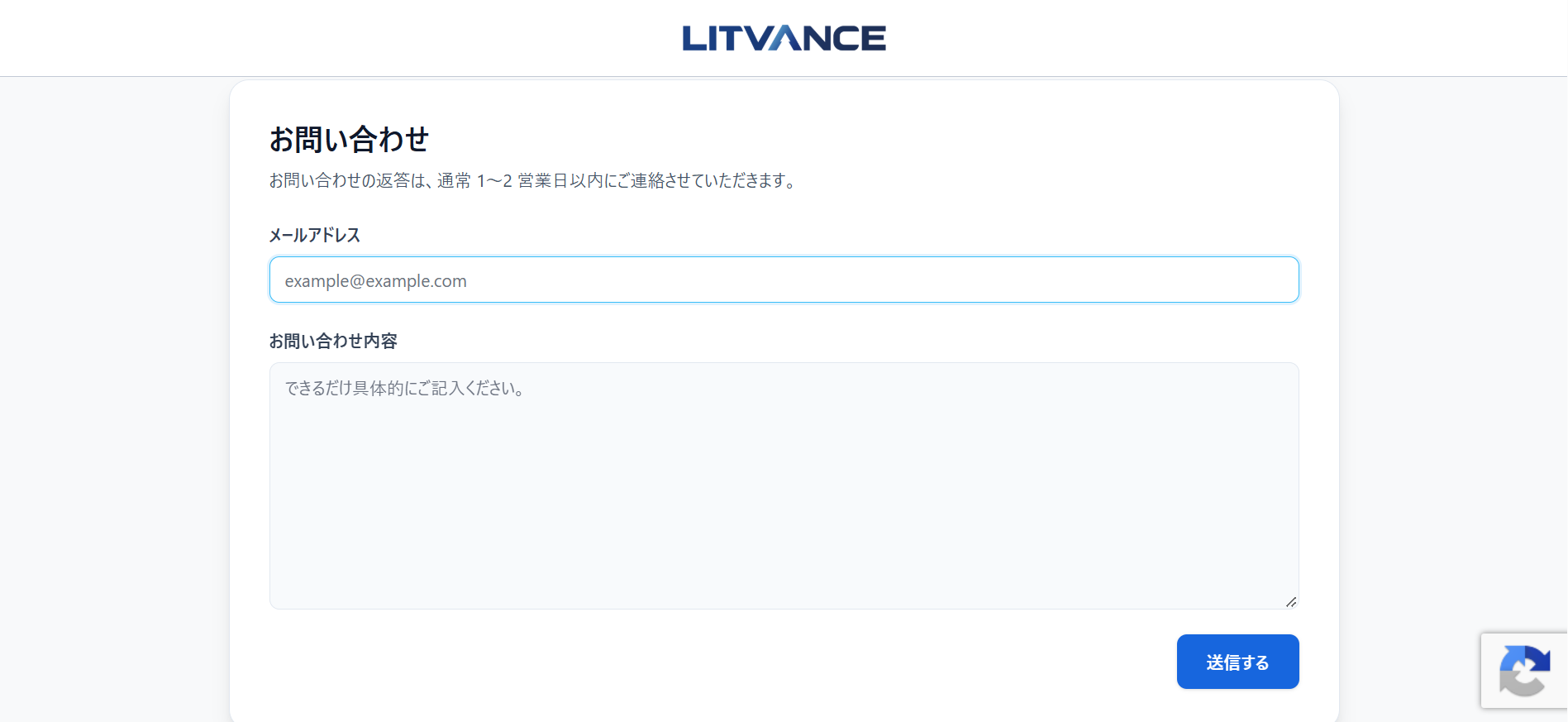Click the メールアドレス field label
1568x722 pixels.
coord(315,235)
